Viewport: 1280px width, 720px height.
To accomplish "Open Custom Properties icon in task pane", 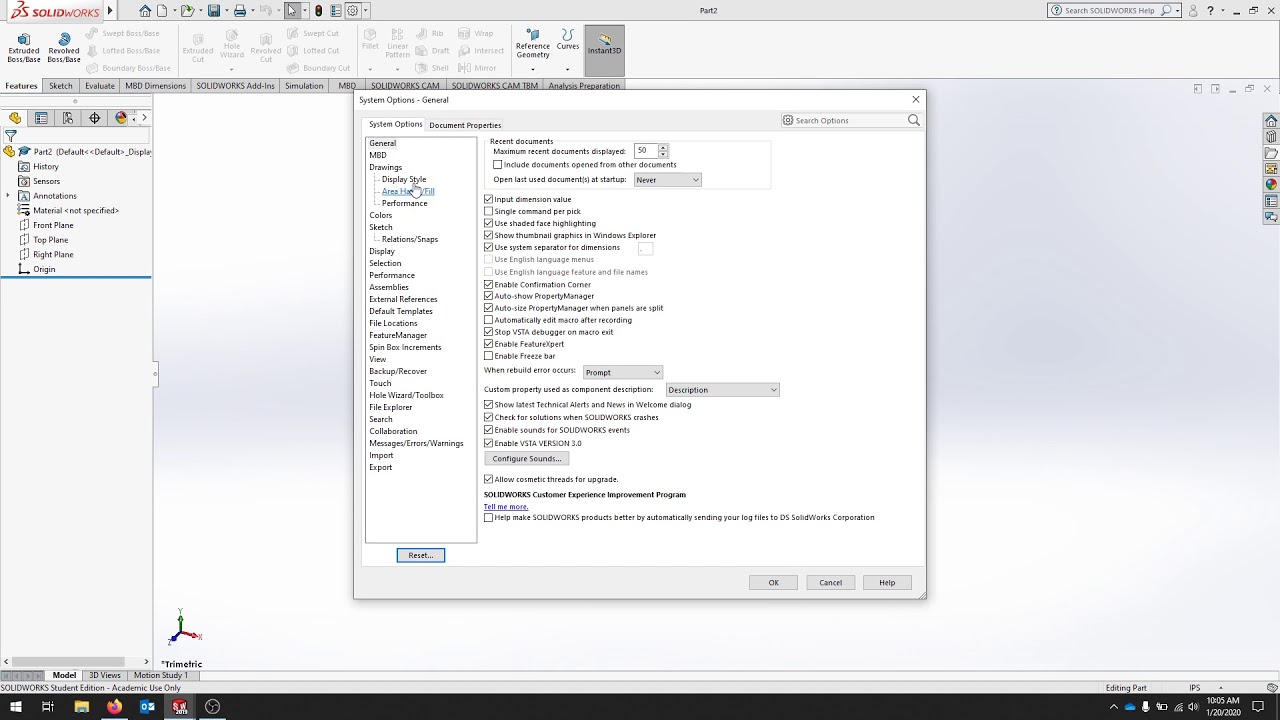I will [x=1271, y=200].
